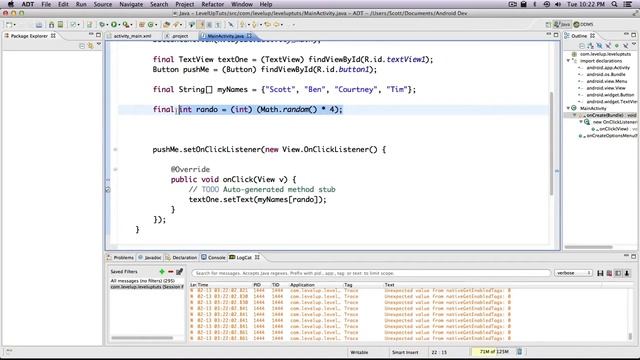Image resolution: width=640 pixels, height=360 pixels.
Task: Click the Open Type toolbar icon
Action: tap(166, 24)
